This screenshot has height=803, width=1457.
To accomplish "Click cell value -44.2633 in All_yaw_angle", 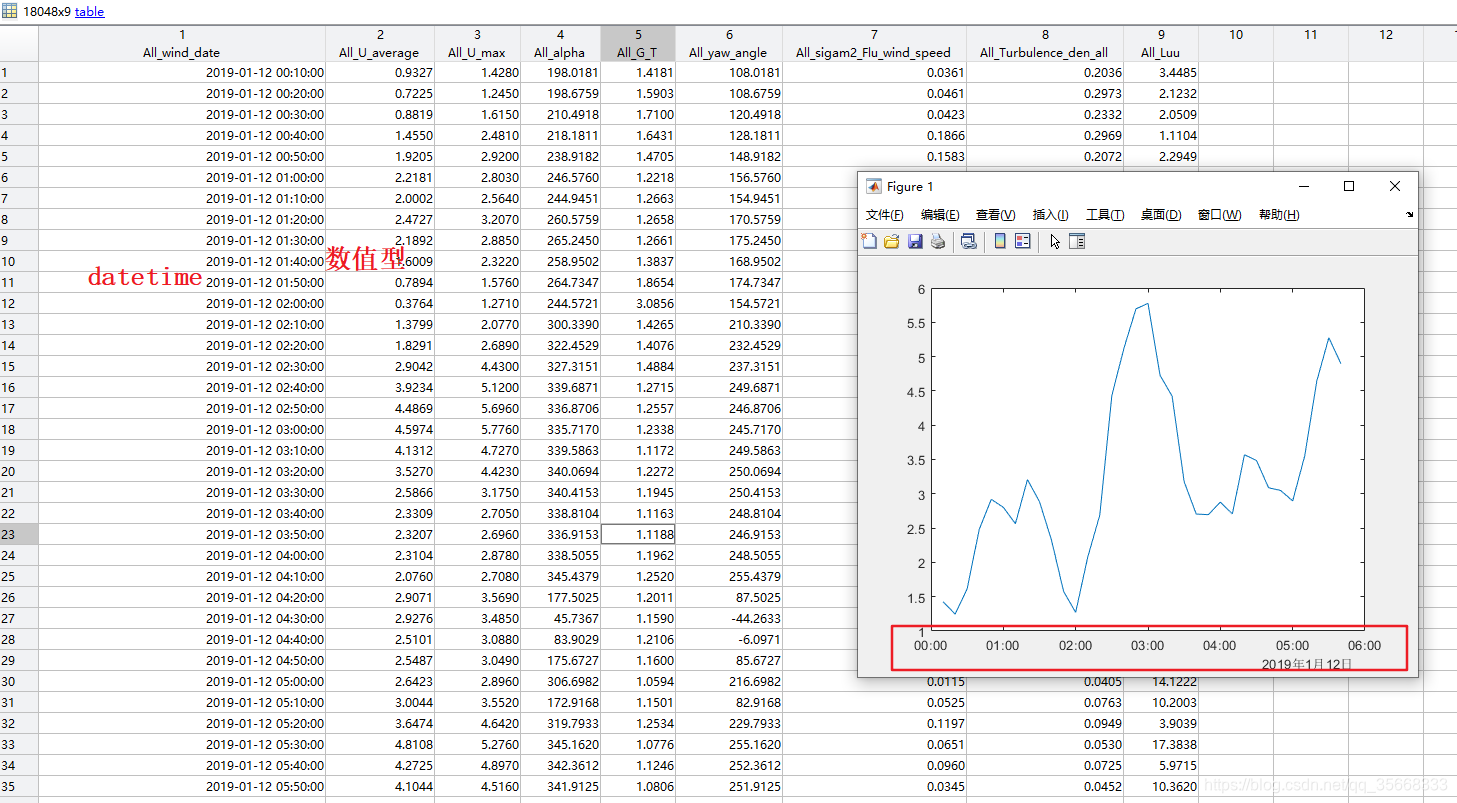I will (729, 618).
